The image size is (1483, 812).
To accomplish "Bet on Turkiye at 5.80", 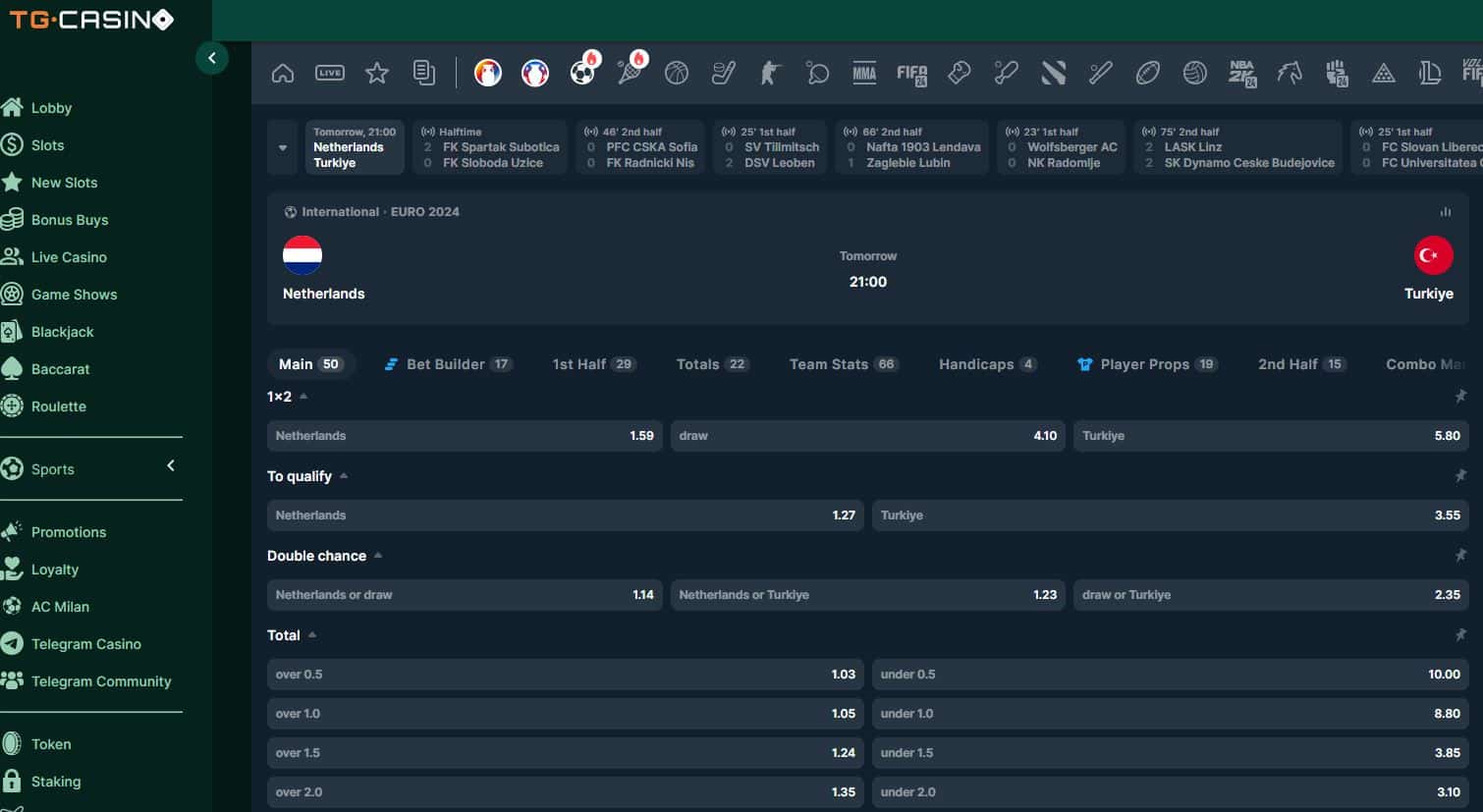I will pos(1271,436).
